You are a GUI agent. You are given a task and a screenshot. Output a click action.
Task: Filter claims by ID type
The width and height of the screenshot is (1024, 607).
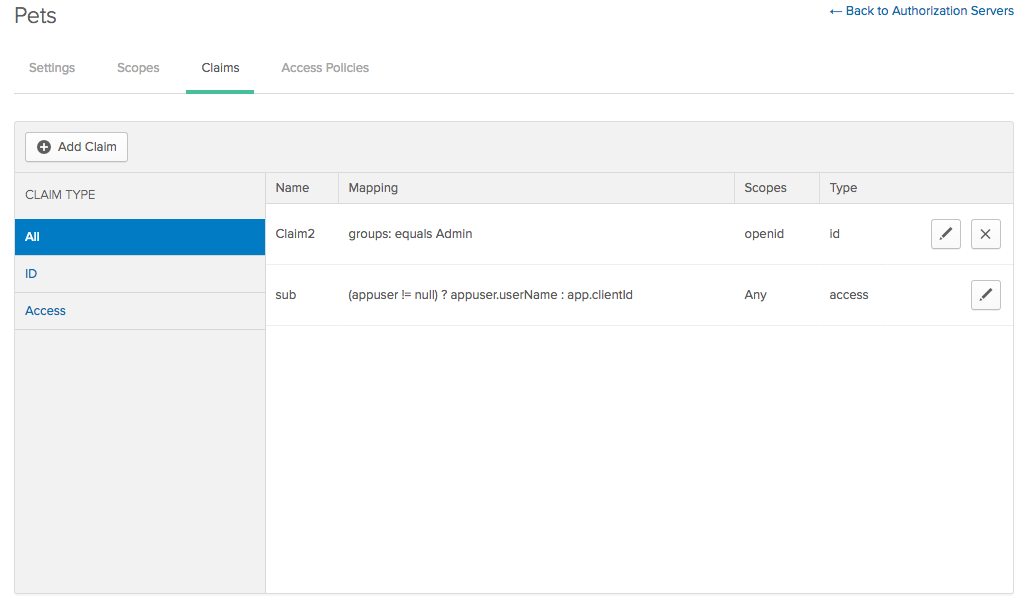140,274
